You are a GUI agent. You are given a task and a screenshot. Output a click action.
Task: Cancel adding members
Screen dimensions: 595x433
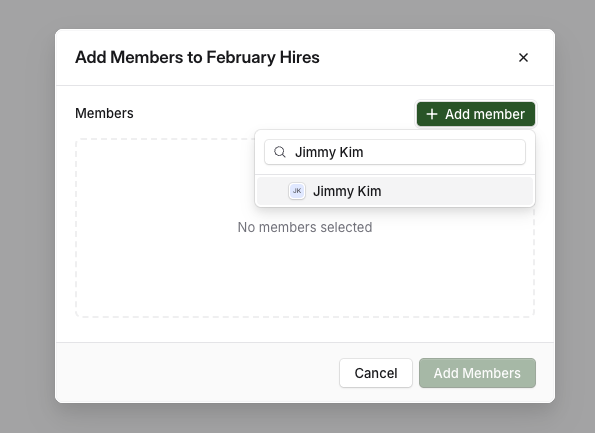(376, 373)
